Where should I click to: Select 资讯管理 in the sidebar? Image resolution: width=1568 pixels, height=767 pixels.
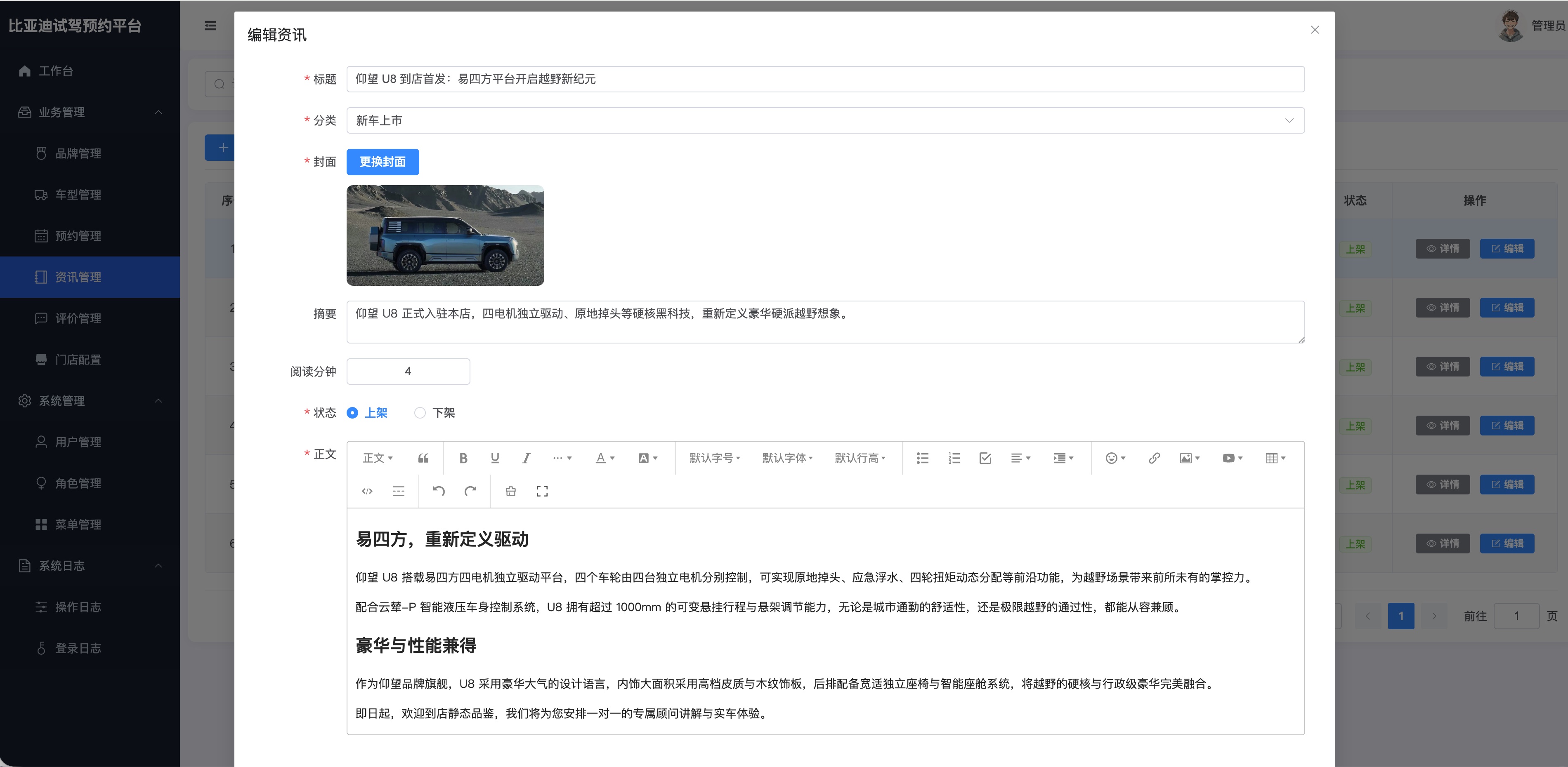pos(90,278)
